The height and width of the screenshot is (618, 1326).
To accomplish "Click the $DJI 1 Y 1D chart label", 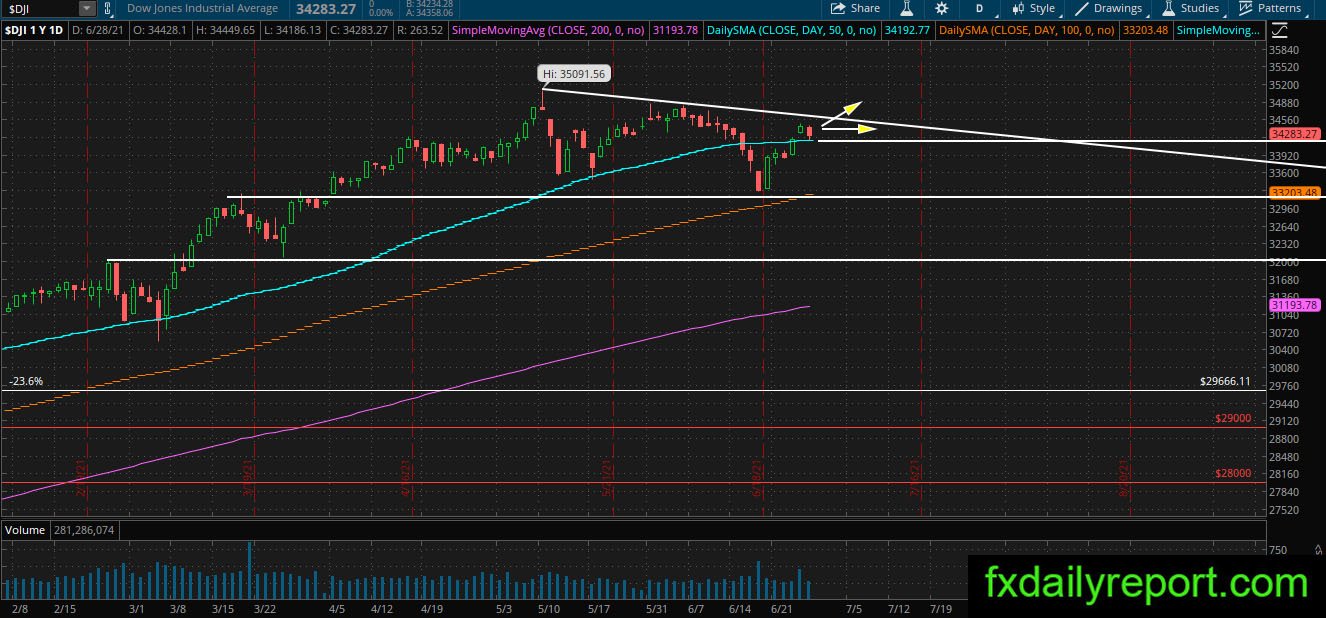I will 34,30.
